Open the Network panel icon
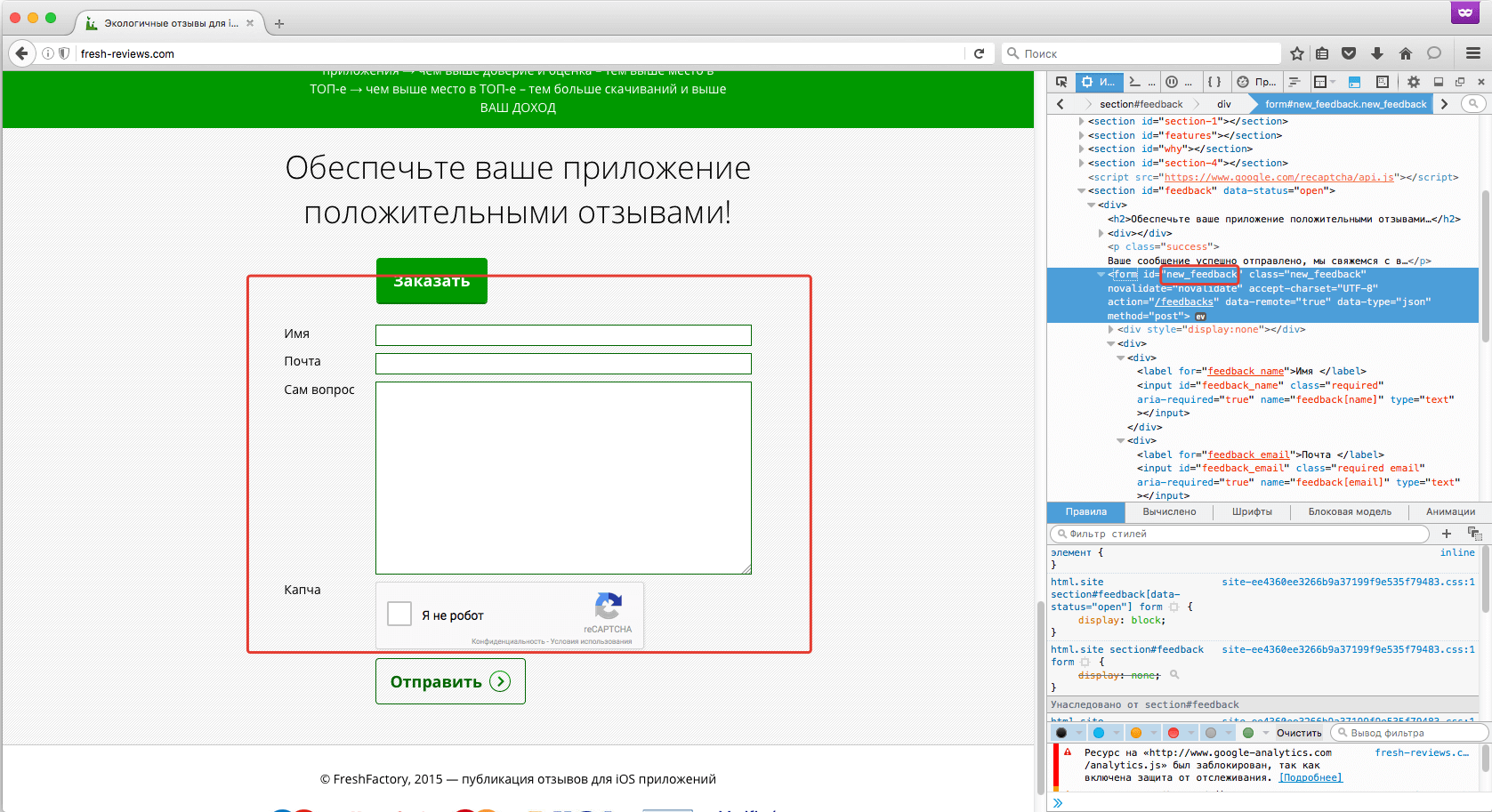Screen dimensions: 1492x812 (1294, 82)
